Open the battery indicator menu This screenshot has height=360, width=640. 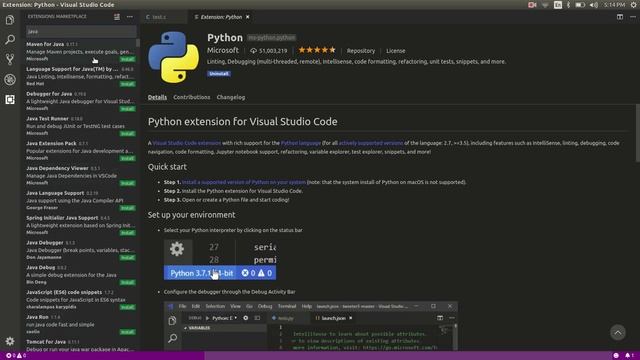coord(580,5)
